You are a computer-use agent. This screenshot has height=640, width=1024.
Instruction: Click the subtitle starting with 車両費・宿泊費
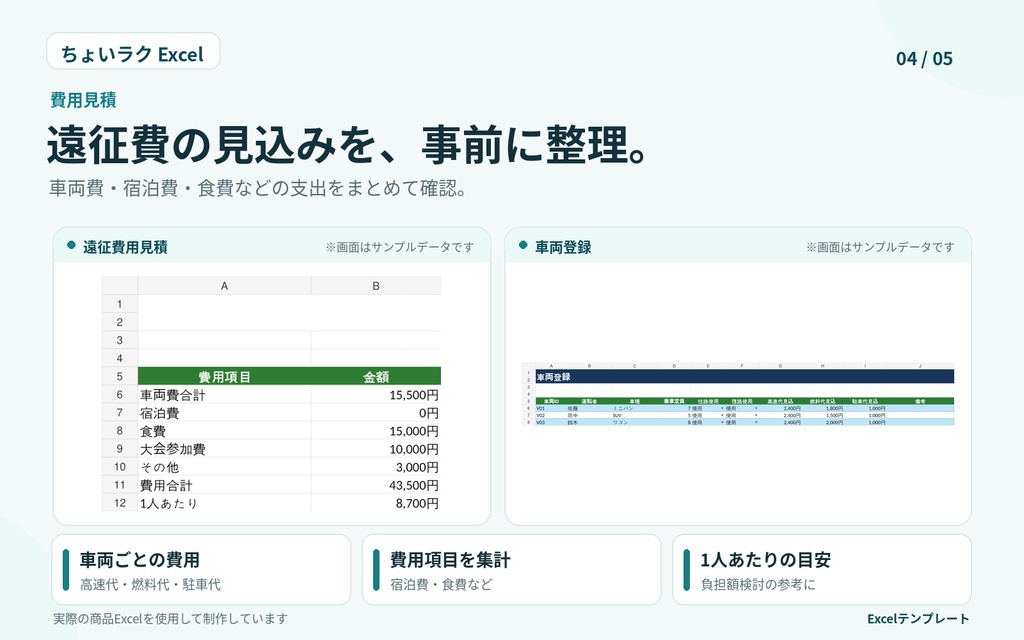258,188
